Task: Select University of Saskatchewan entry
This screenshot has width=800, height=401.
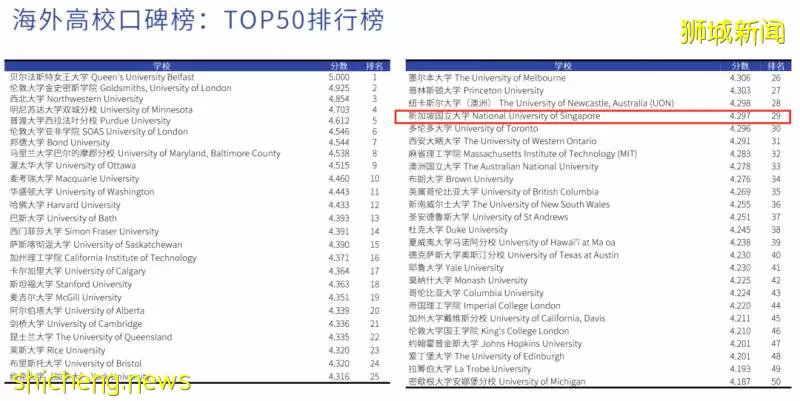Action: pos(96,245)
